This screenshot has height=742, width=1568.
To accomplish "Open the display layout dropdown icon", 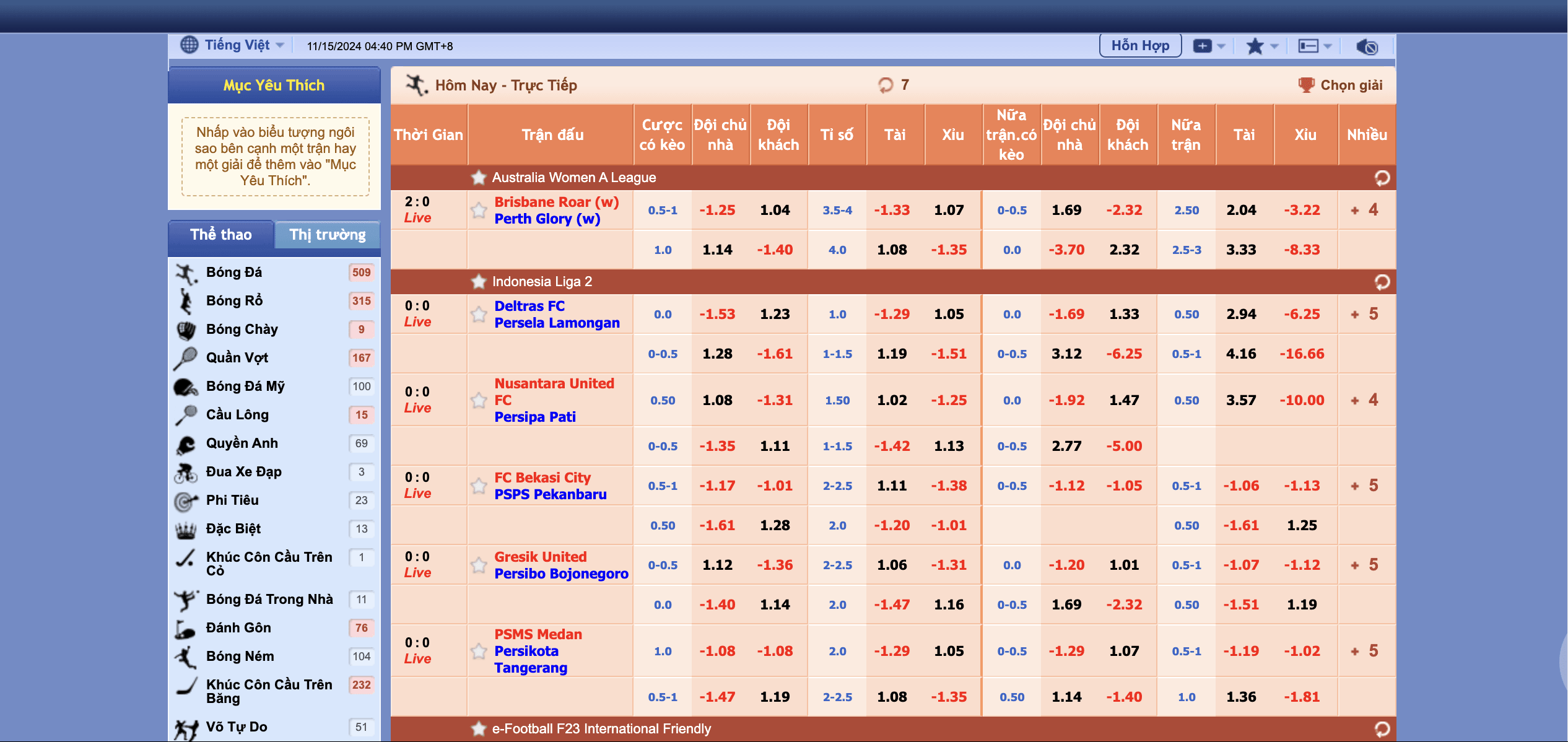I will point(1315,46).
